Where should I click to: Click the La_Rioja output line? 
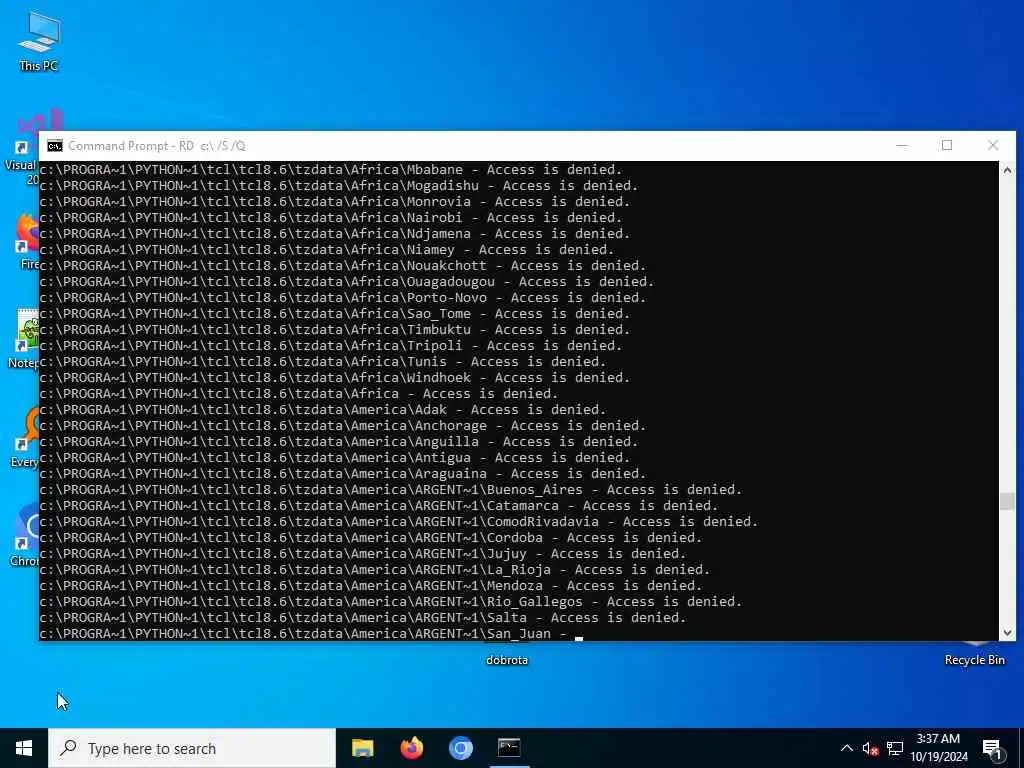tap(375, 569)
